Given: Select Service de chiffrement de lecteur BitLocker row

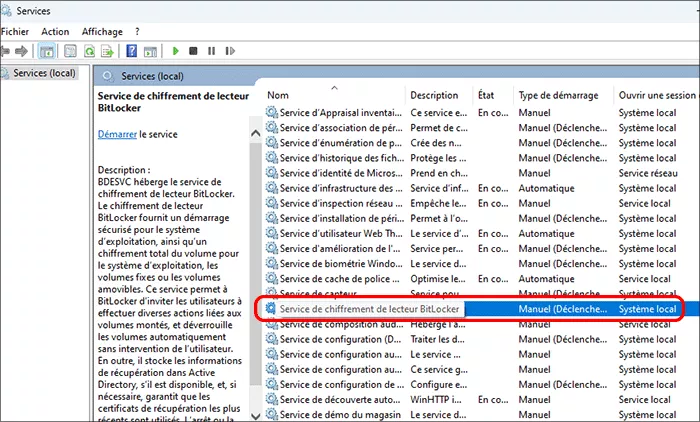Looking at the screenshot, I should pos(482,309).
